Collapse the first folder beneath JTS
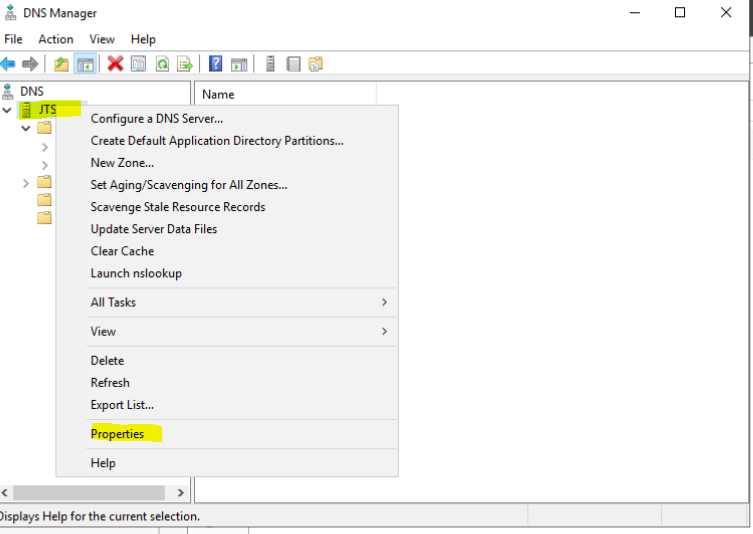753x534 pixels. [26, 128]
